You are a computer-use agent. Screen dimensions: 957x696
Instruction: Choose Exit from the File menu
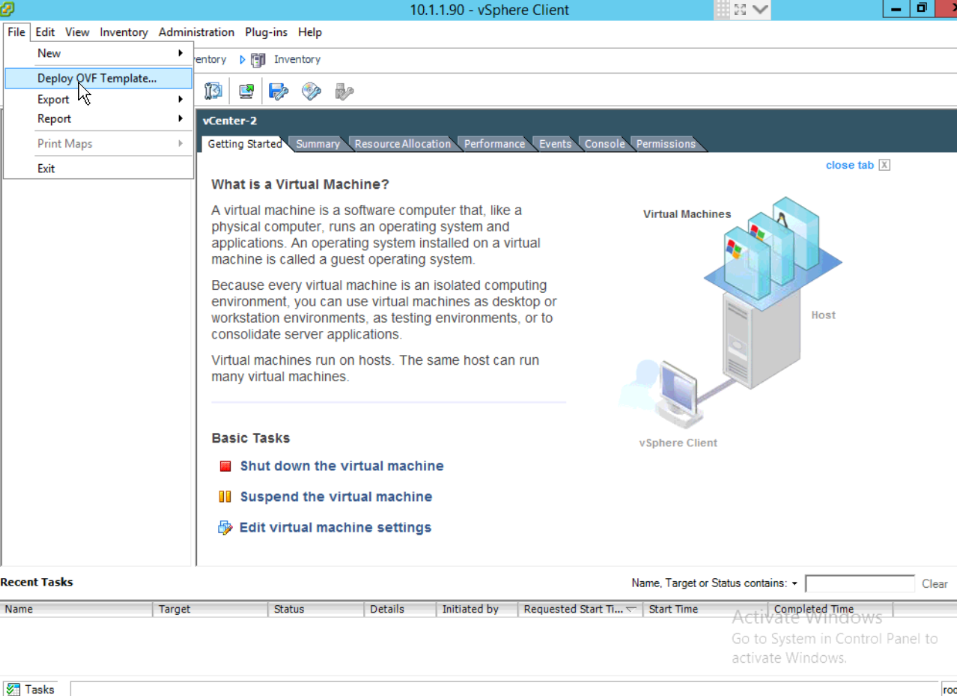(98, 169)
